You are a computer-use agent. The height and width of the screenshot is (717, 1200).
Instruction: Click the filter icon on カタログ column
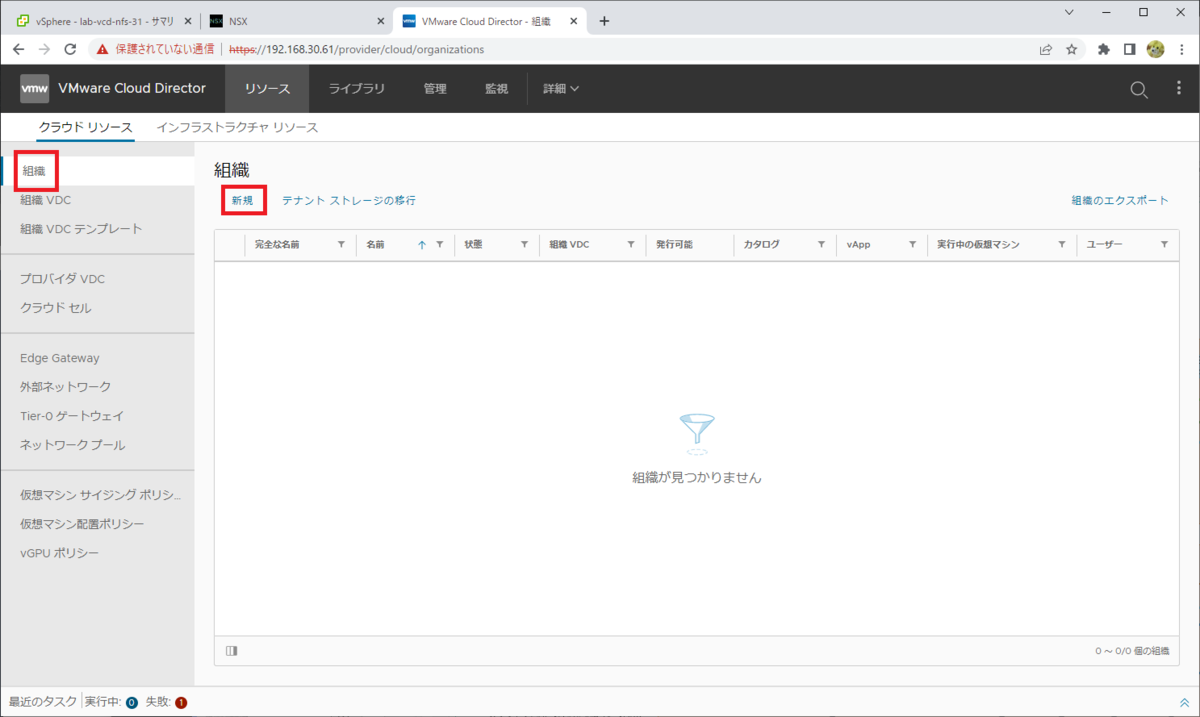[821, 245]
